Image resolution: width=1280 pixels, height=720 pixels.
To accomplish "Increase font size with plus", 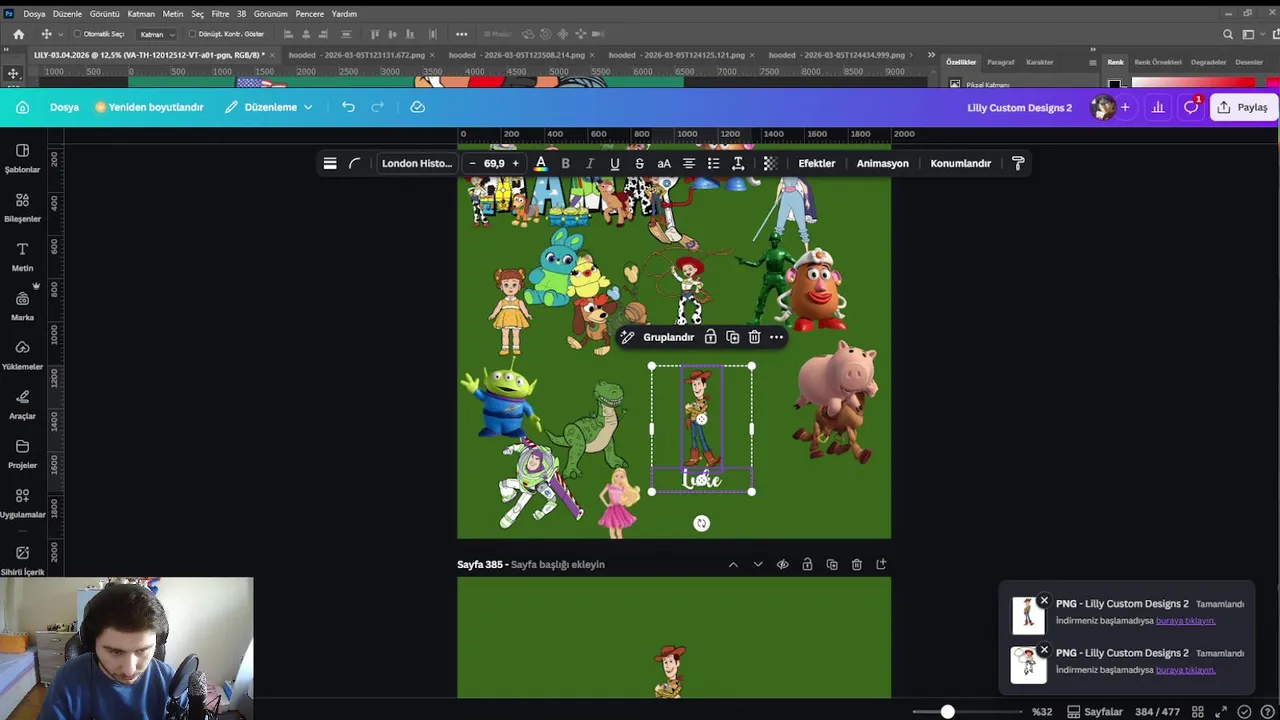I will click(516, 163).
